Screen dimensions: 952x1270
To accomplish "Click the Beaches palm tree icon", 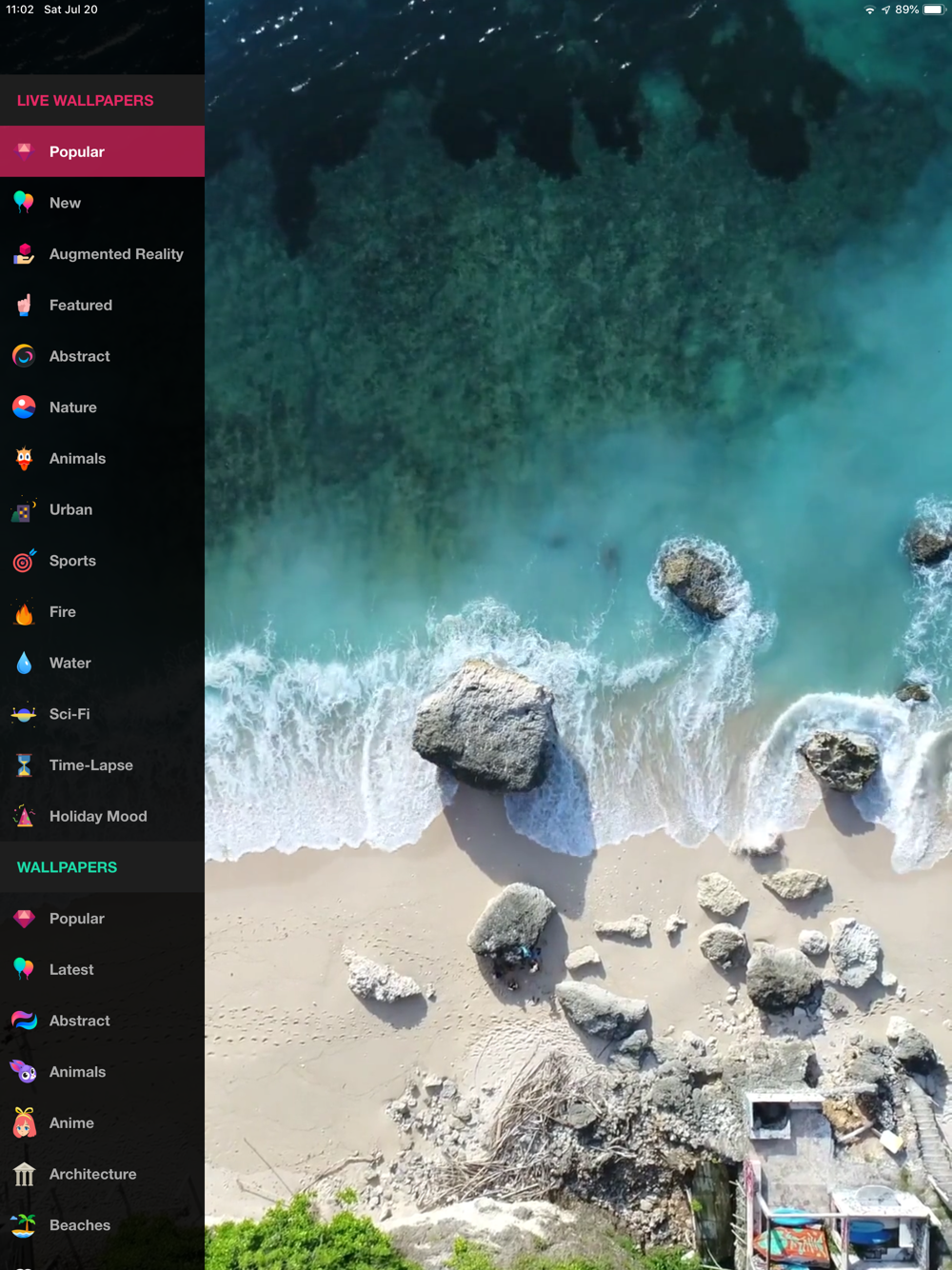I will [24, 1225].
